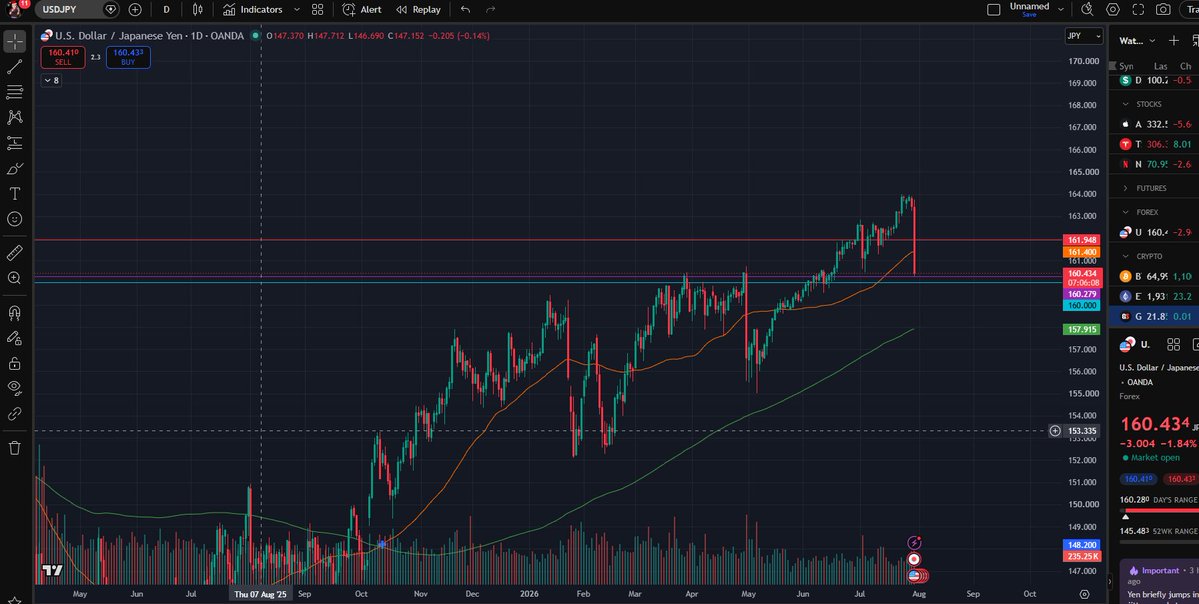Open the Important yen news item
The image size is (1199, 604).
click(x=1159, y=583)
